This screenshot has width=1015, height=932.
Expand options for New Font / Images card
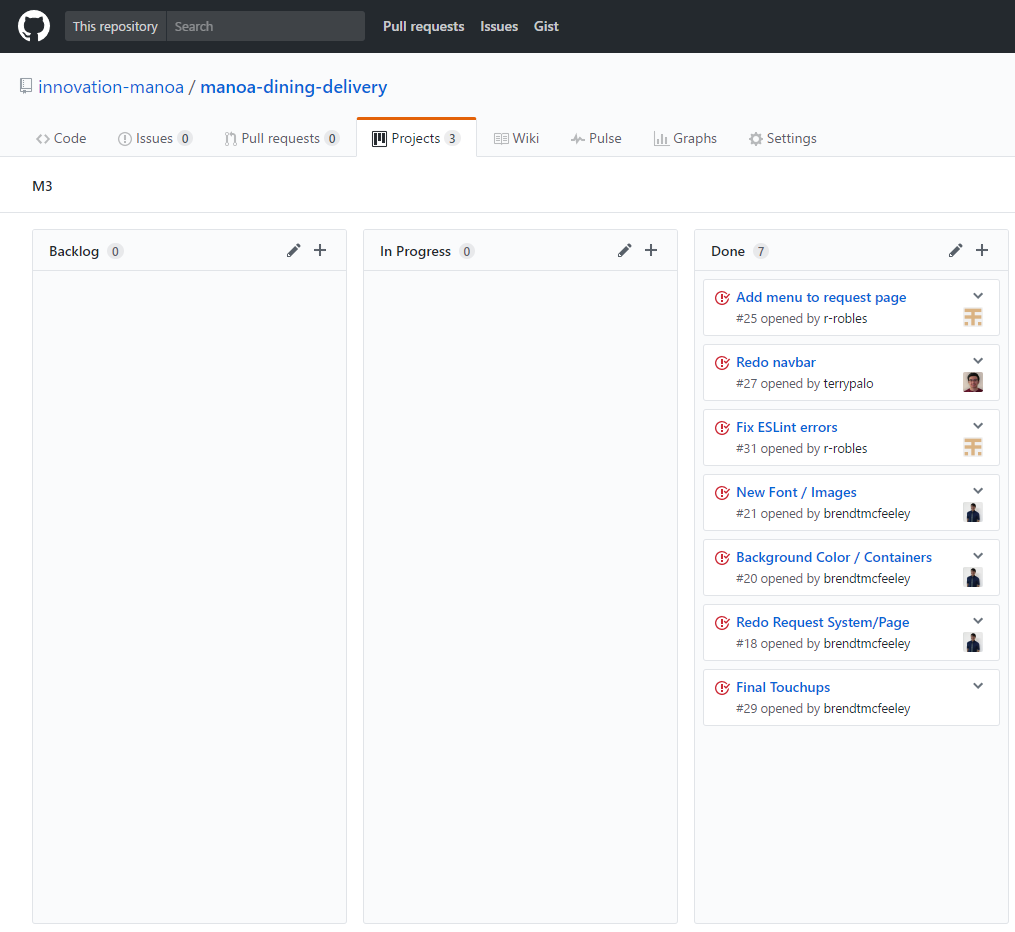tap(978, 491)
